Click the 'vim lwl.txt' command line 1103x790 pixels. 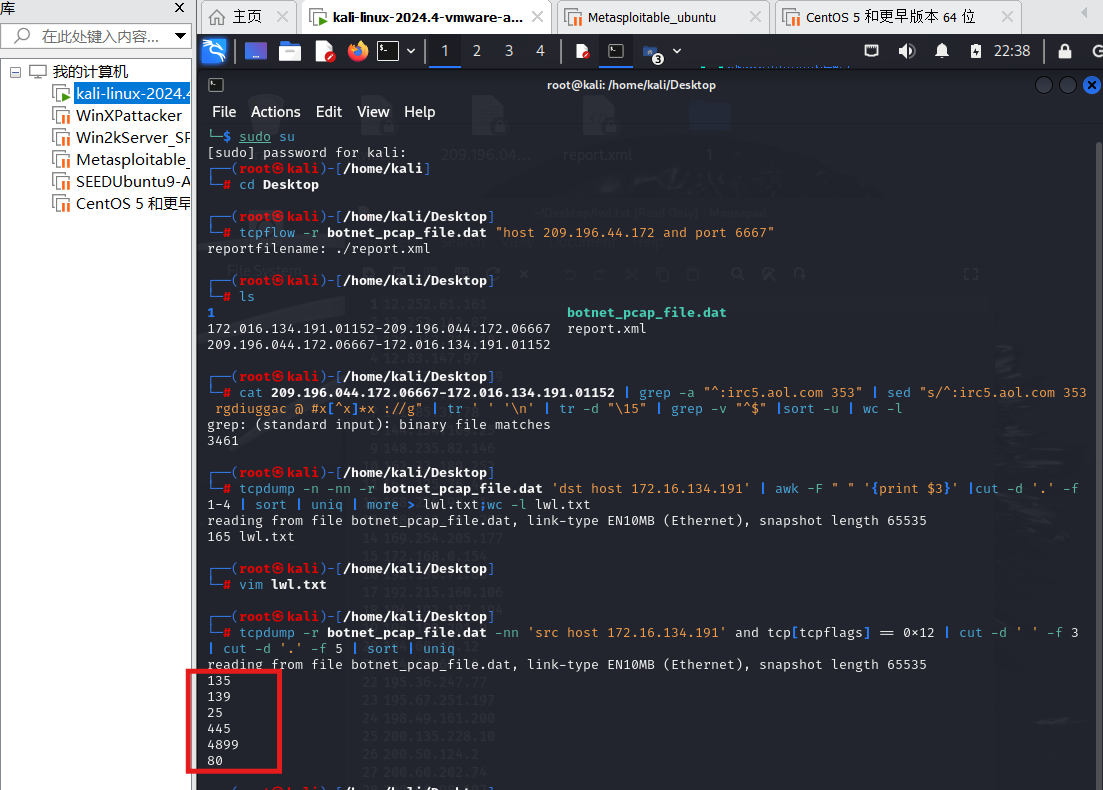coord(283,585)
